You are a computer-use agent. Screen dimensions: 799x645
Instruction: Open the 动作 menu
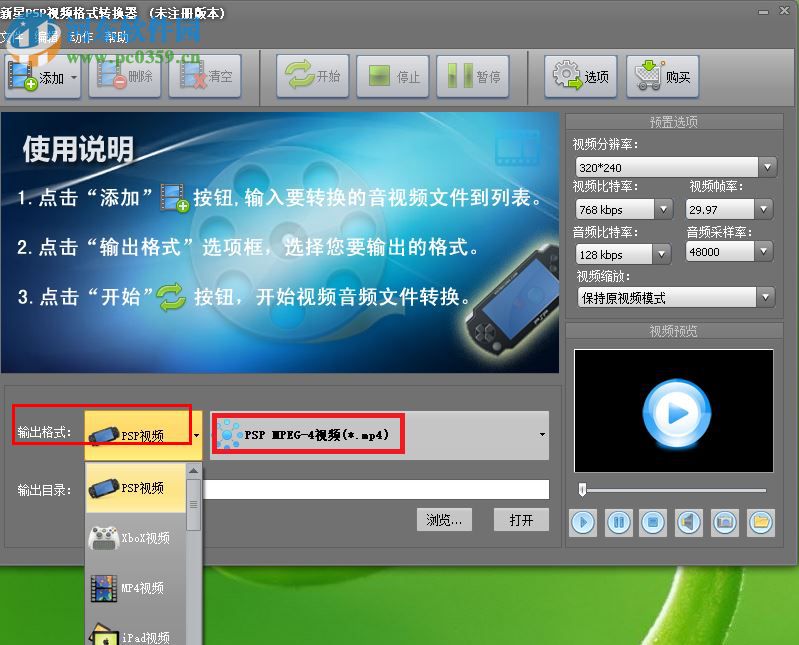point(82,37)
